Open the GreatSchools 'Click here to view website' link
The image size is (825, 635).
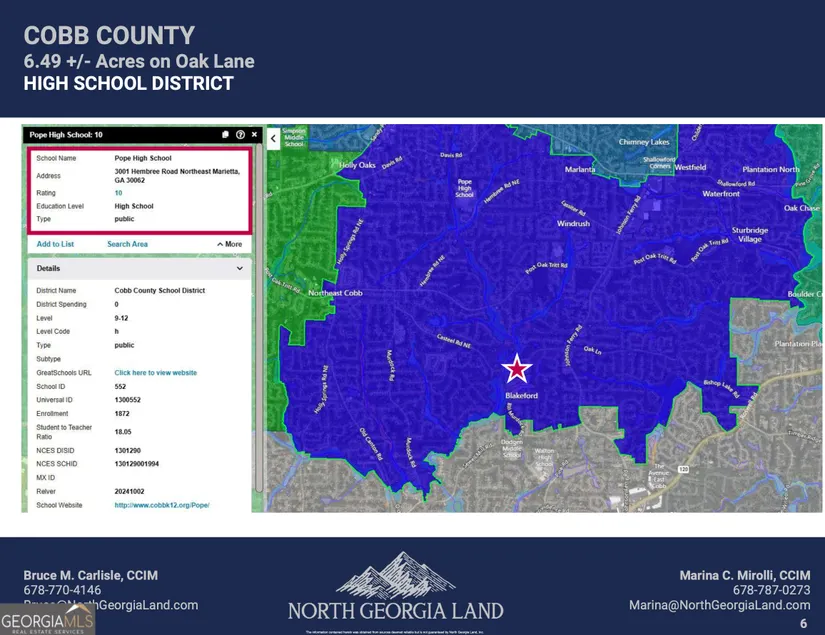155,373
